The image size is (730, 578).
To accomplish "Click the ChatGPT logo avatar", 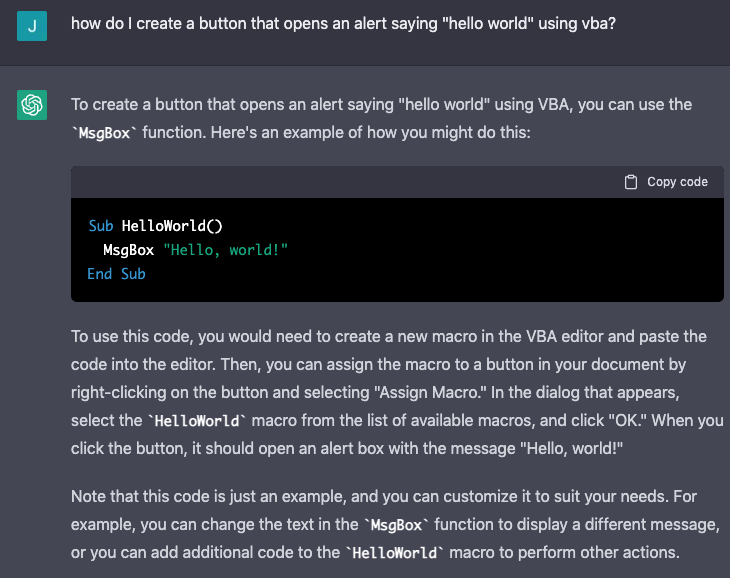I will click(32, 105).
